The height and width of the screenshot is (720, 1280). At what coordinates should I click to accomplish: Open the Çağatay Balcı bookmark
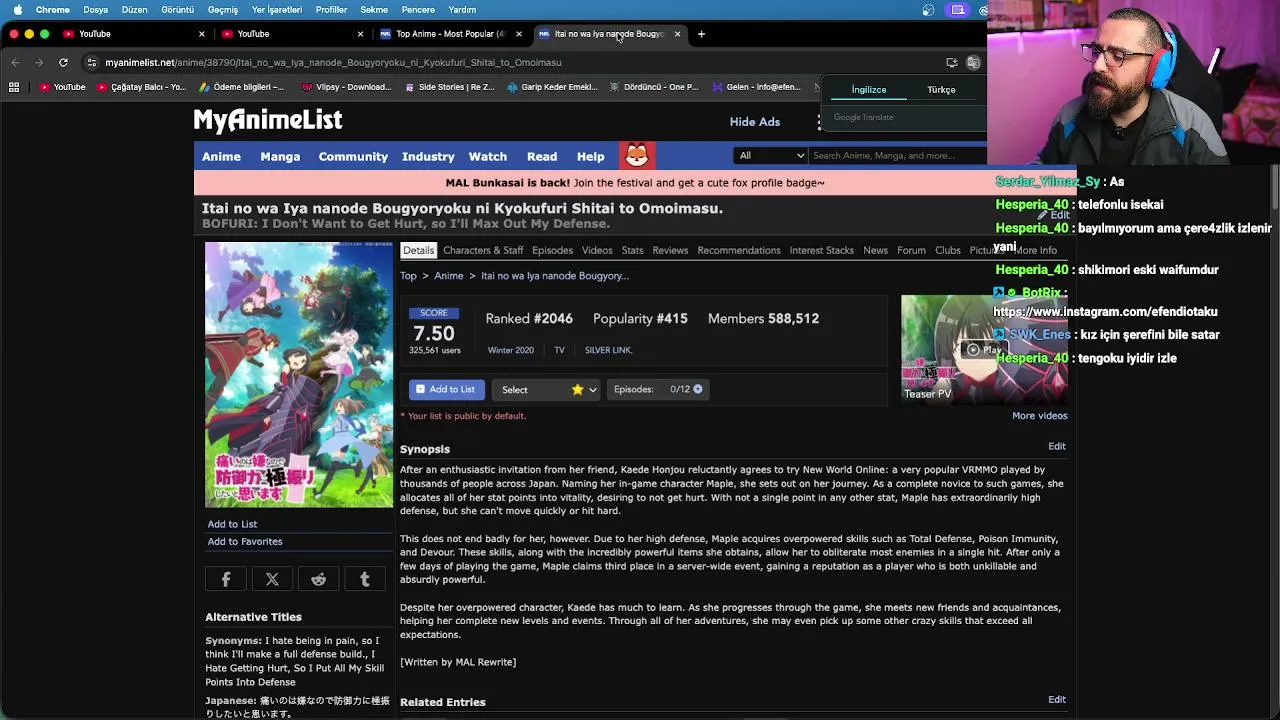(x=141, y=87)
